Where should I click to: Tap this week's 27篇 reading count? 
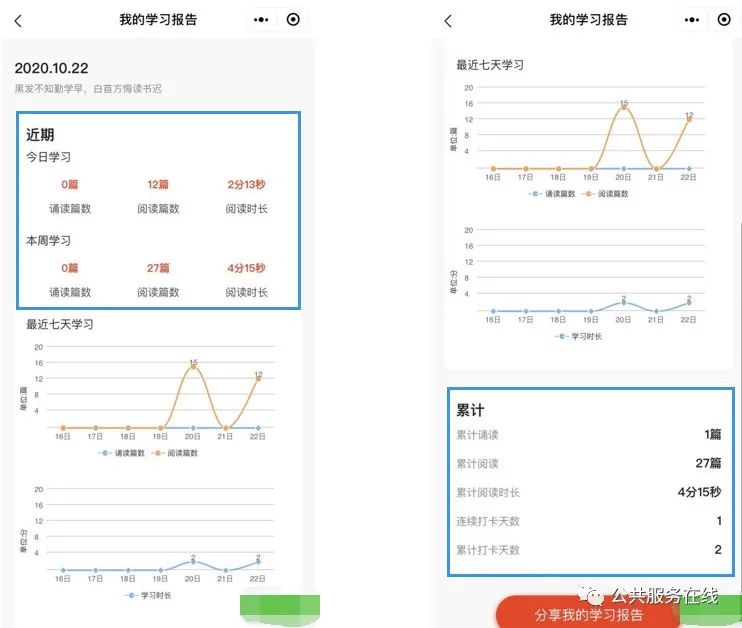coord(158,268)
